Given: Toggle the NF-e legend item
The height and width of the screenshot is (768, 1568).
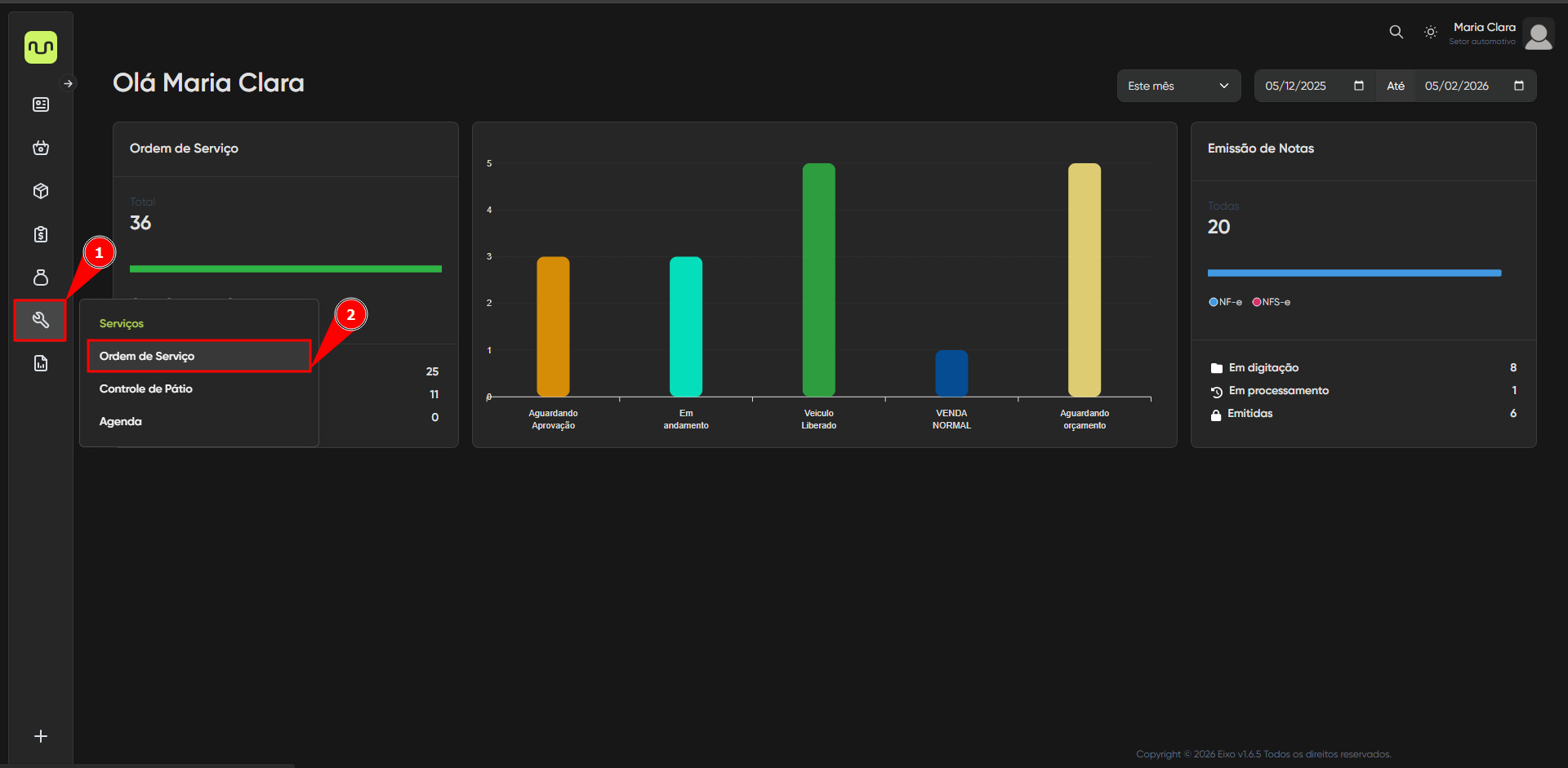Looking at the screenshot, I should (1225, 302).
